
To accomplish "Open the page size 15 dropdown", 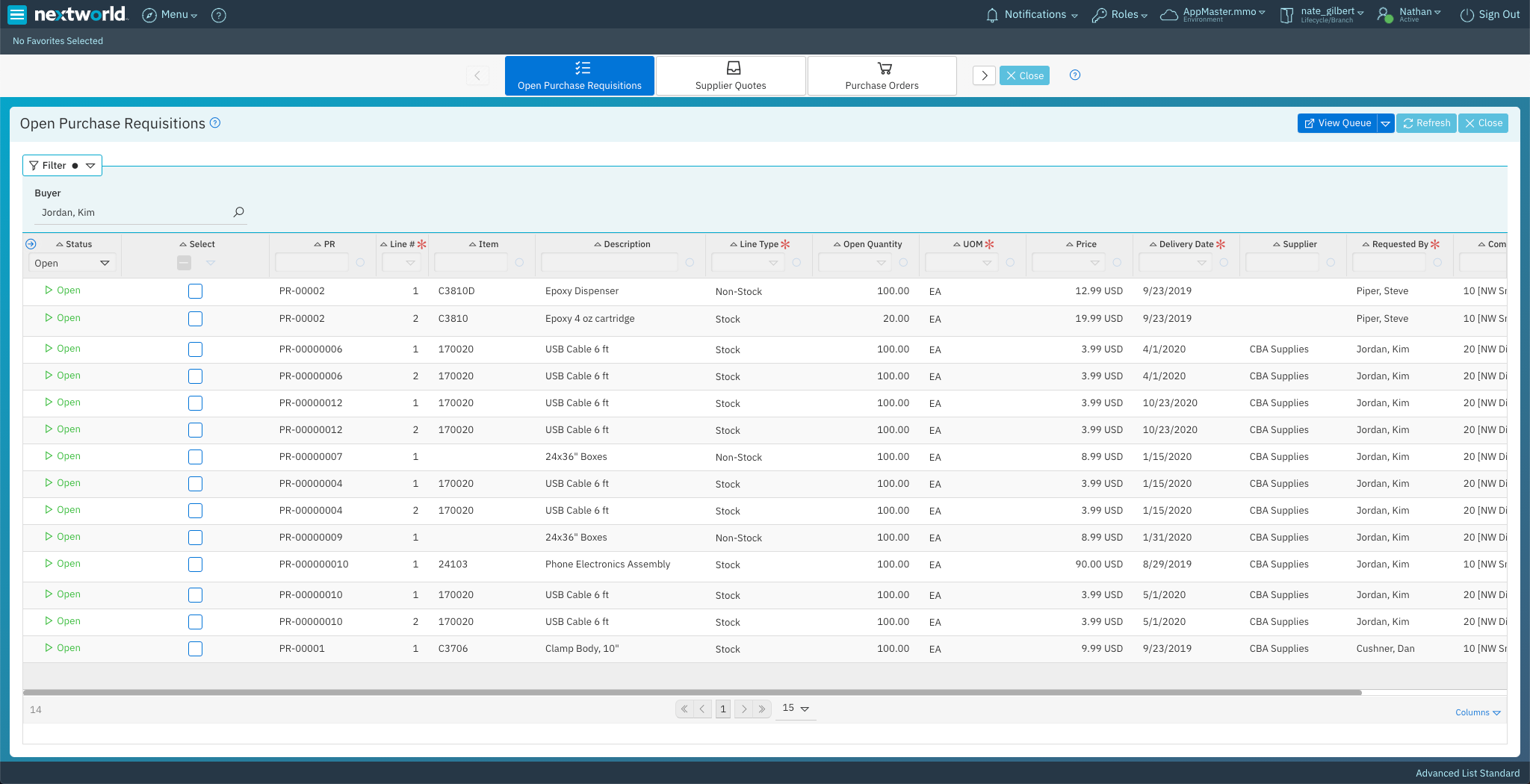I will tap(795, 708).
